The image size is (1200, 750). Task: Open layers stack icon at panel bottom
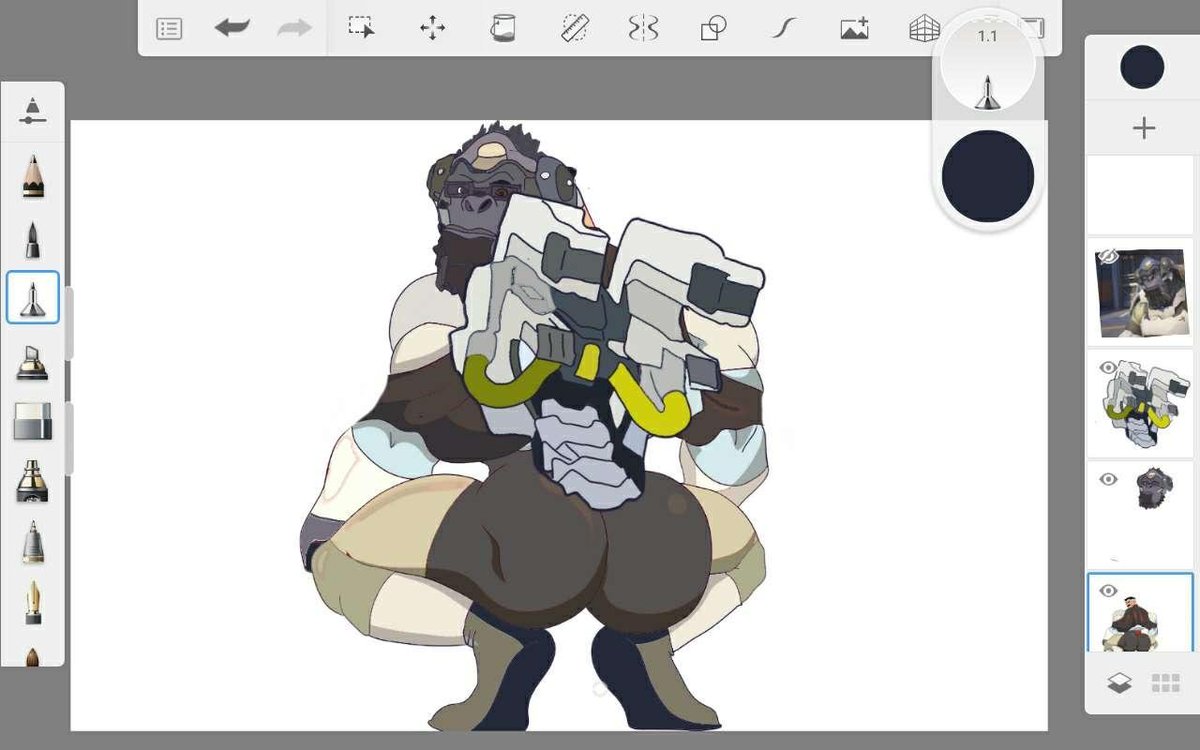[1119, 683]
